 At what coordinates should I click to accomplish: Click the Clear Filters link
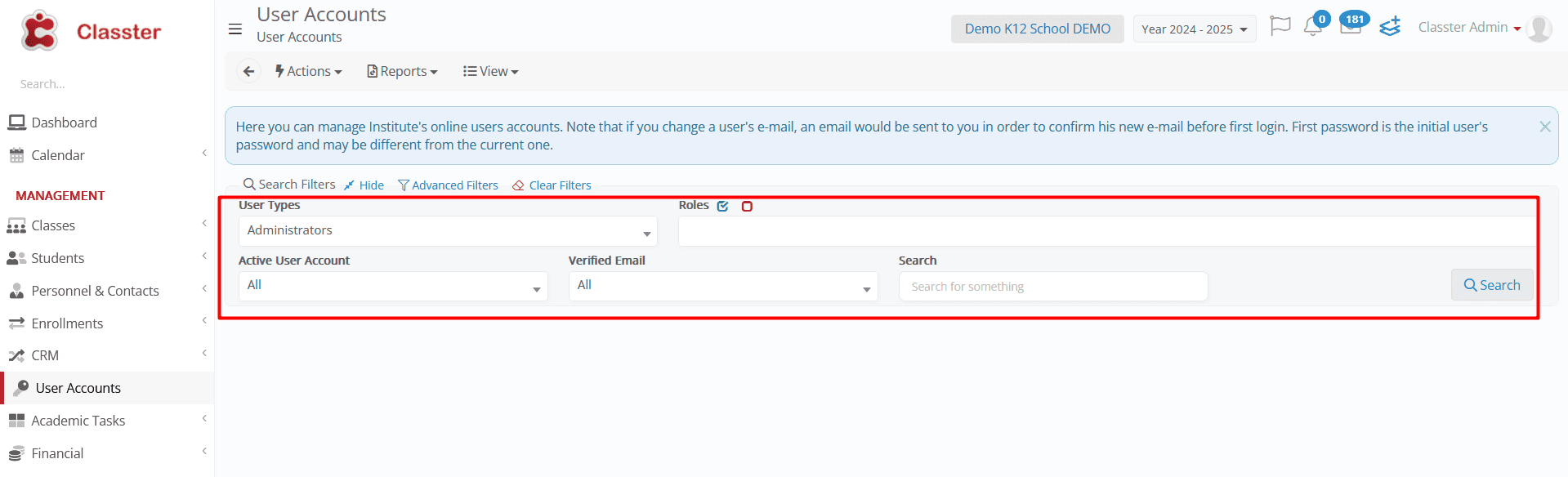point(552,185)
